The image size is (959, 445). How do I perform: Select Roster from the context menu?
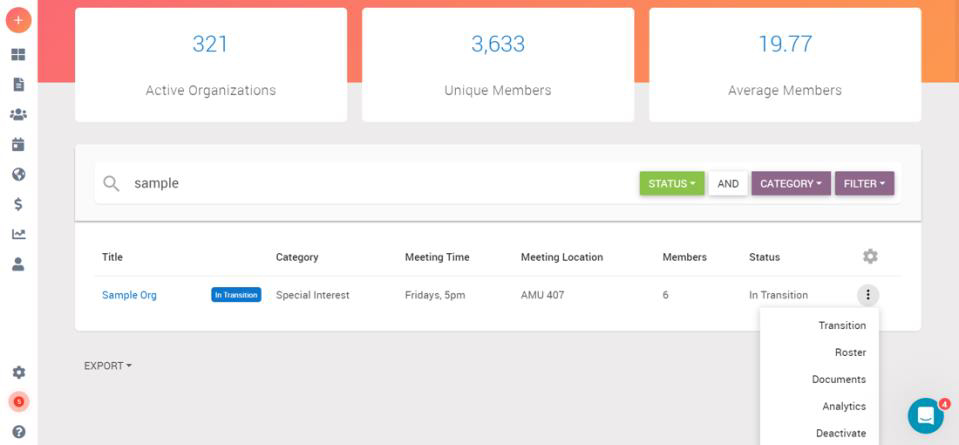(850, 352)
